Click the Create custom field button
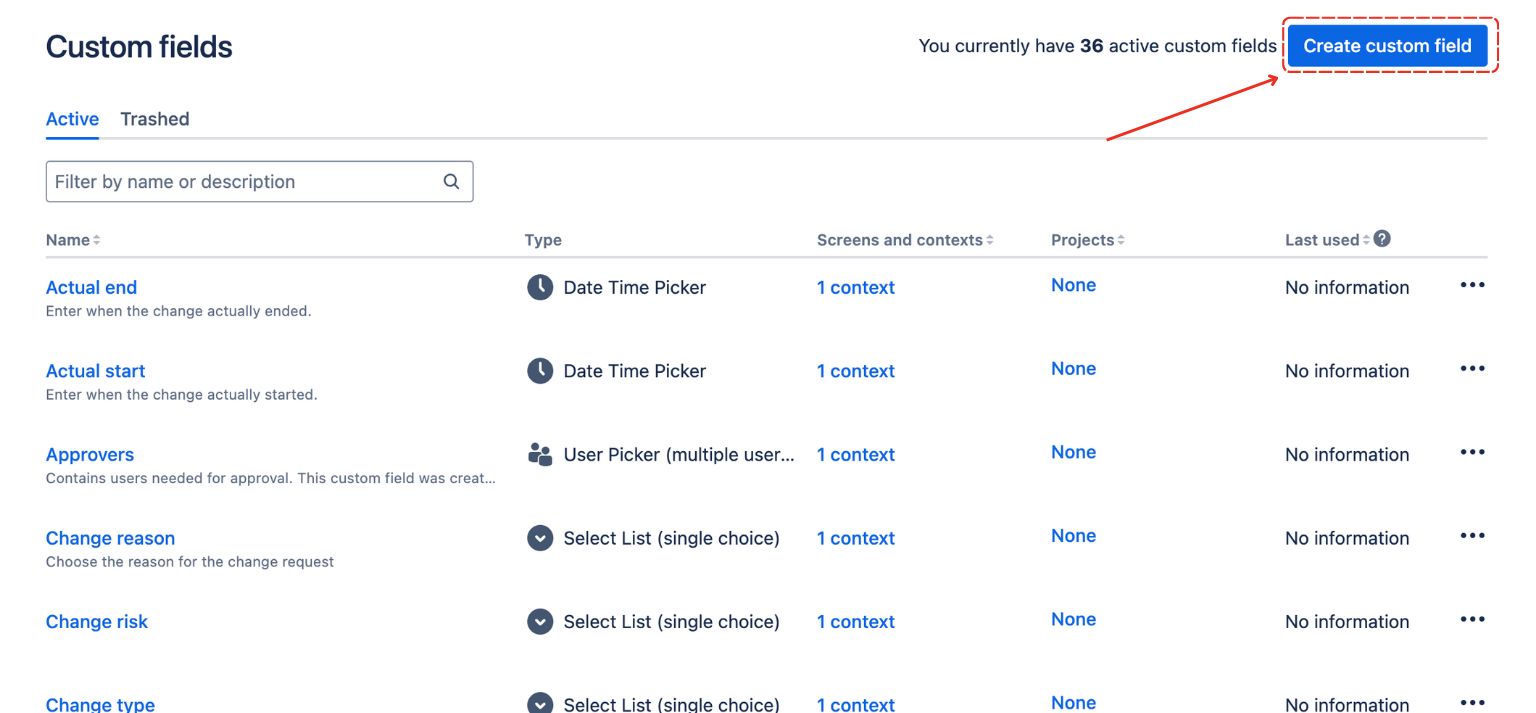This screenshot has width=1536, height=713. pyautogui.click(x=1389, y=45)
